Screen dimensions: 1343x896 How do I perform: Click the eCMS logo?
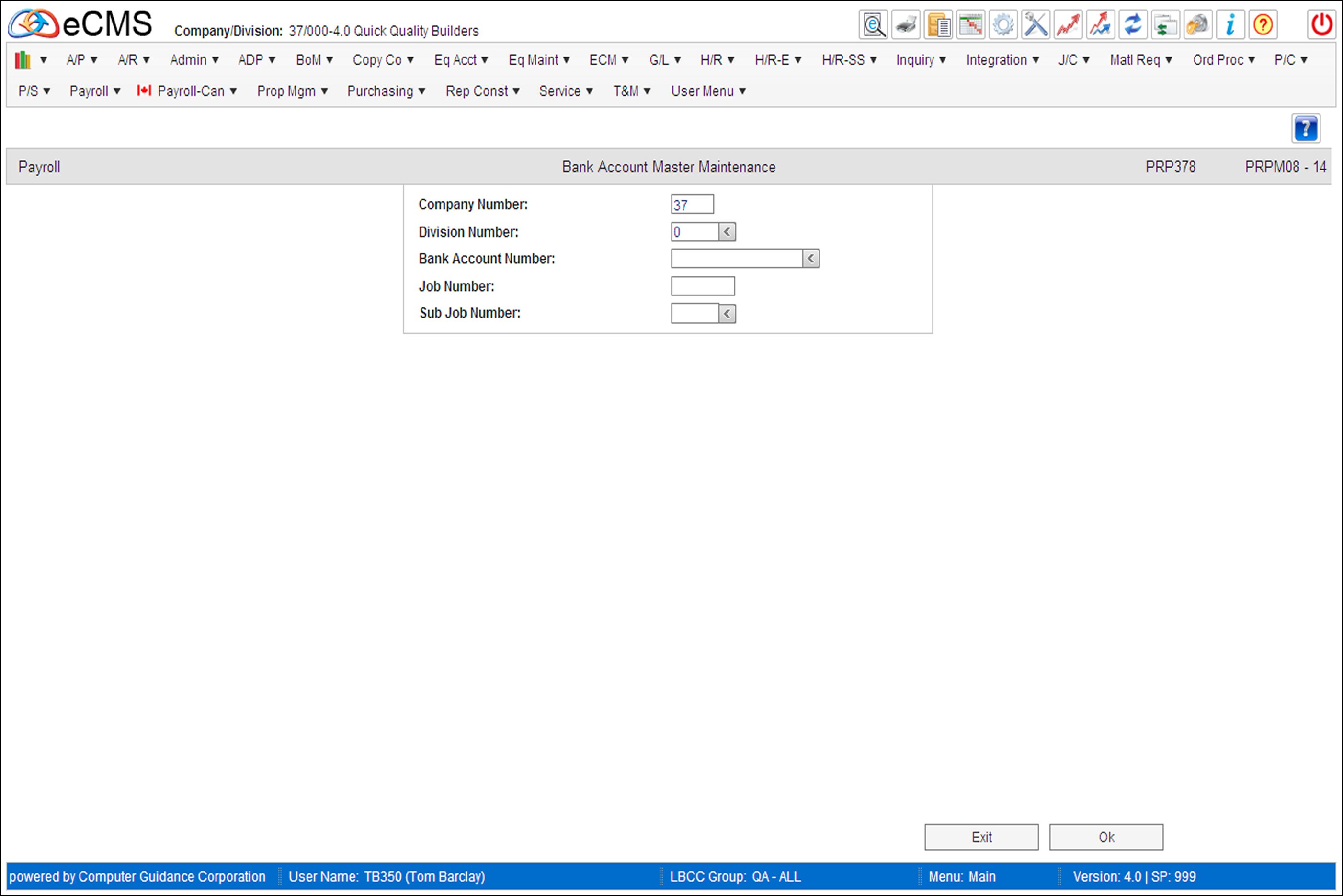(x=80, y=23)
